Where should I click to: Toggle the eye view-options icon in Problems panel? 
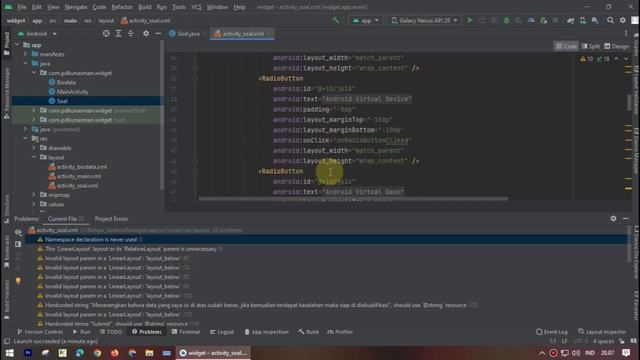pos(18,232)
